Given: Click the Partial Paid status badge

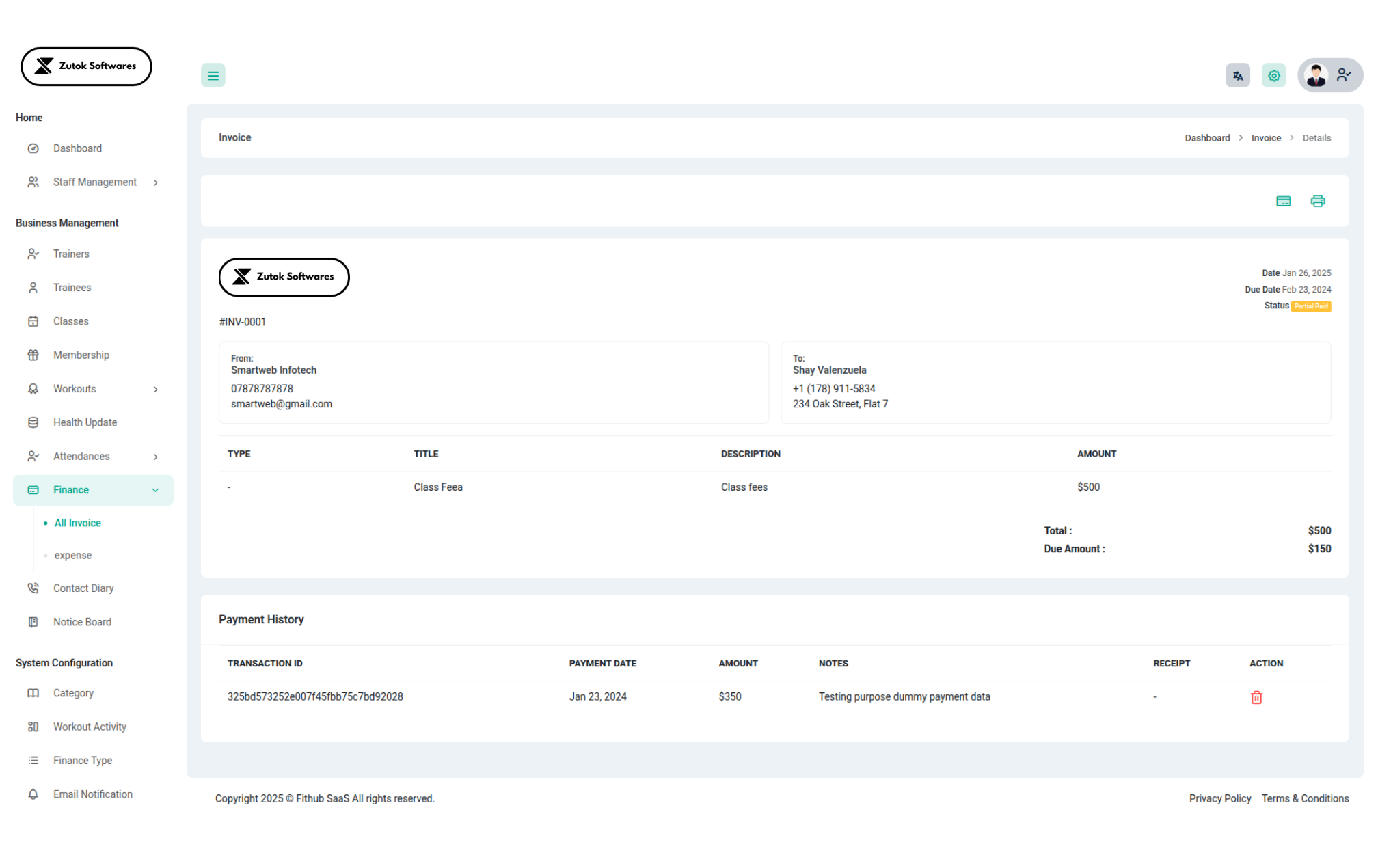Looking at the screenshot, I should tap(1310, 306).
